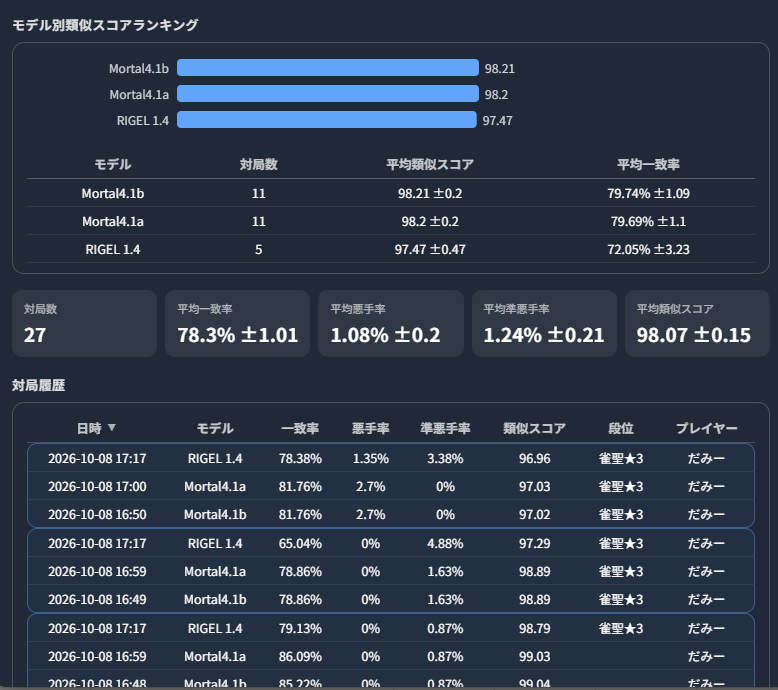Click the 86.09% match rate cell

pyautogui.click(x=300, y=656)
